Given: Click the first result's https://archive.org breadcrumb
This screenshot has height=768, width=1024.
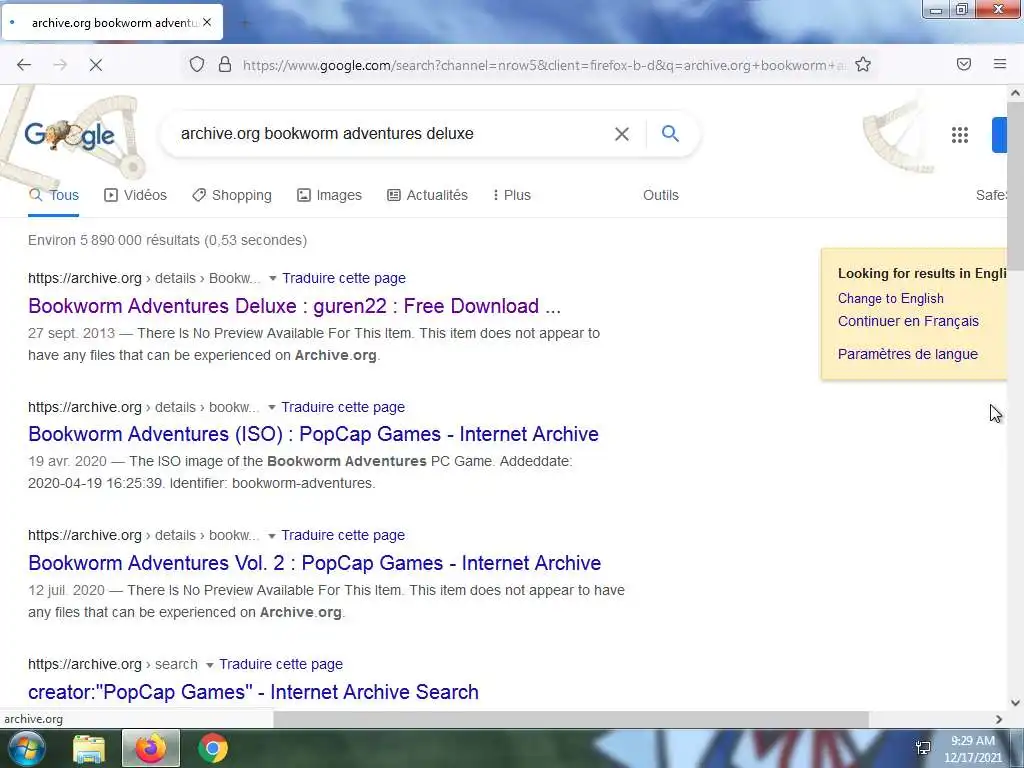Looking at the screenshot, I should [85, 278].
